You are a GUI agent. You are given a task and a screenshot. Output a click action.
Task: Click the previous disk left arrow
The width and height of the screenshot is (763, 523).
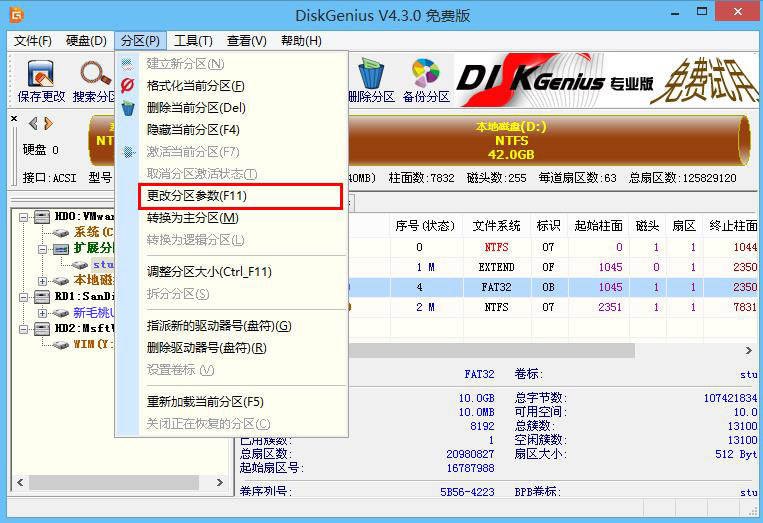33,124
